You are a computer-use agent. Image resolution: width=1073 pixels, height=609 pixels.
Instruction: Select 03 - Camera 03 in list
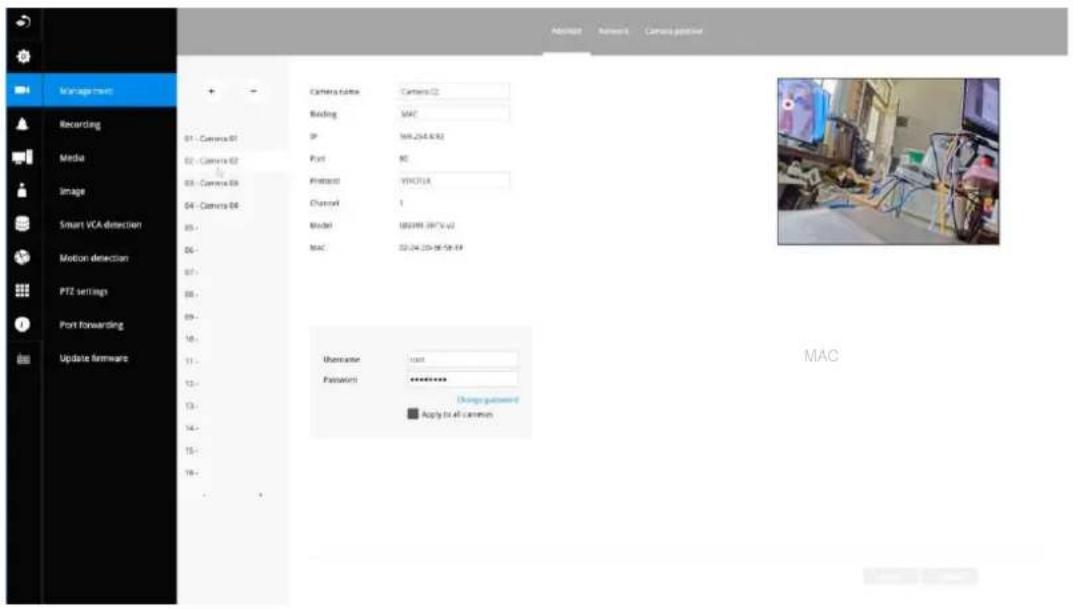tap(211, 183)
